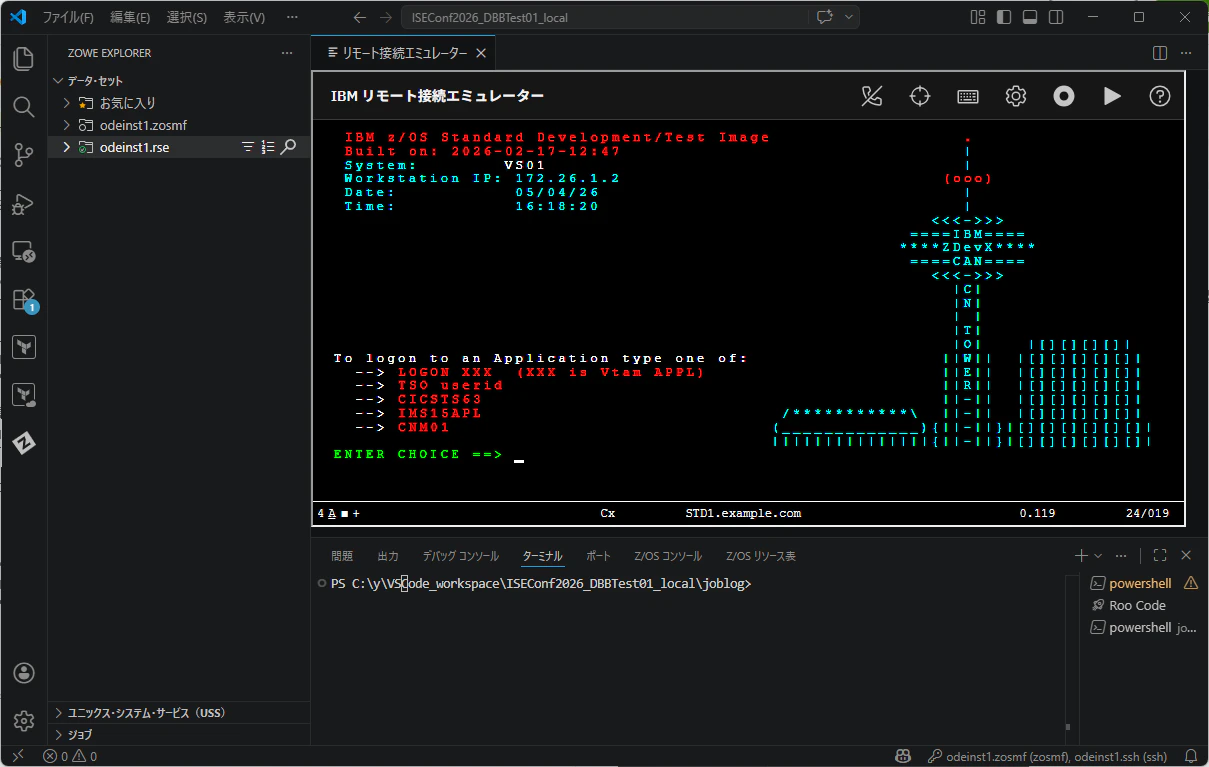
Task: Open the Explorer view in activity bar
Action: pos(24,58)
